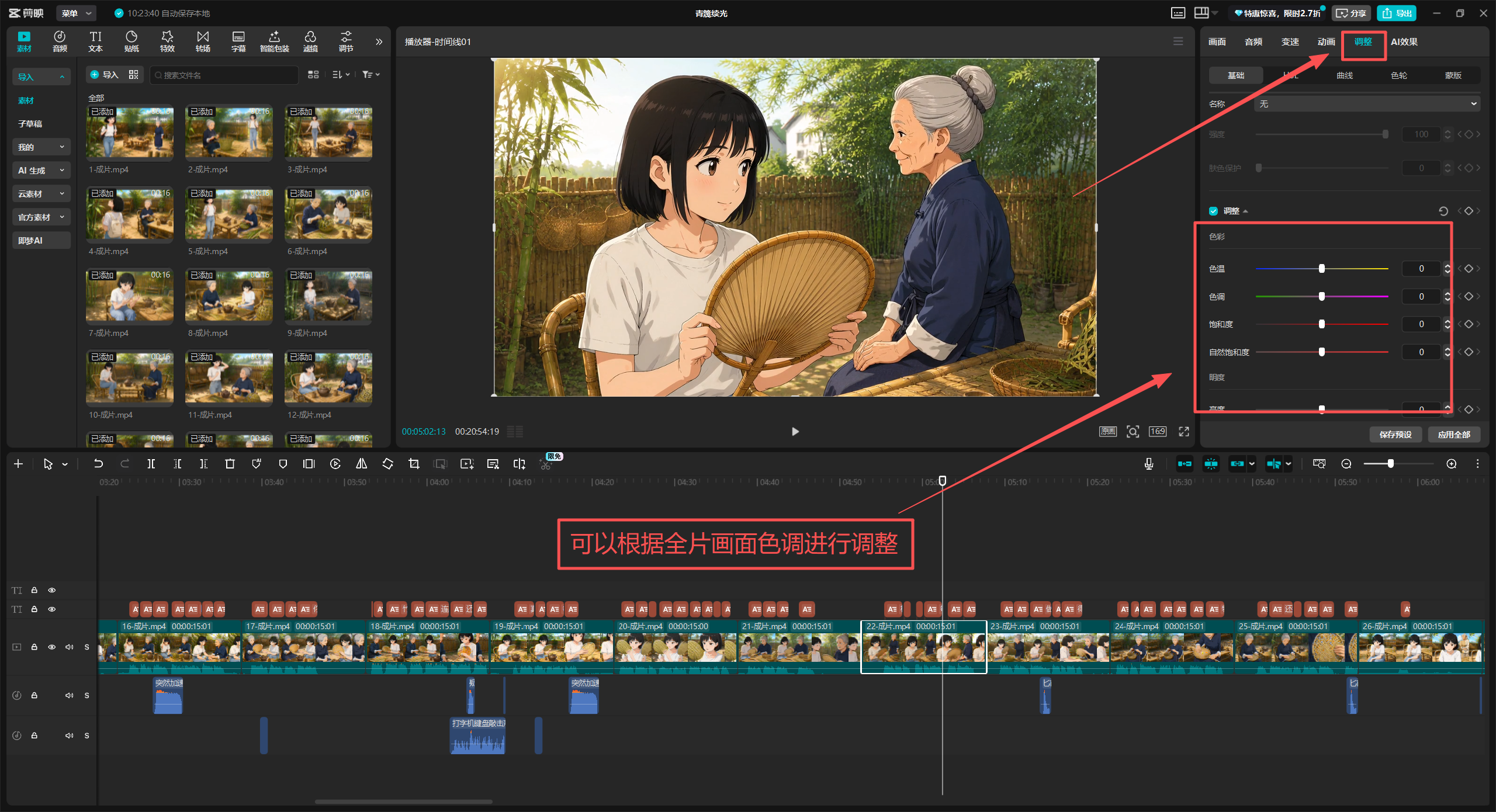Click the undo arrow in timeline toolbar
The width and height of the screenshot is (1496, 812).
click(x=98, y=464)
